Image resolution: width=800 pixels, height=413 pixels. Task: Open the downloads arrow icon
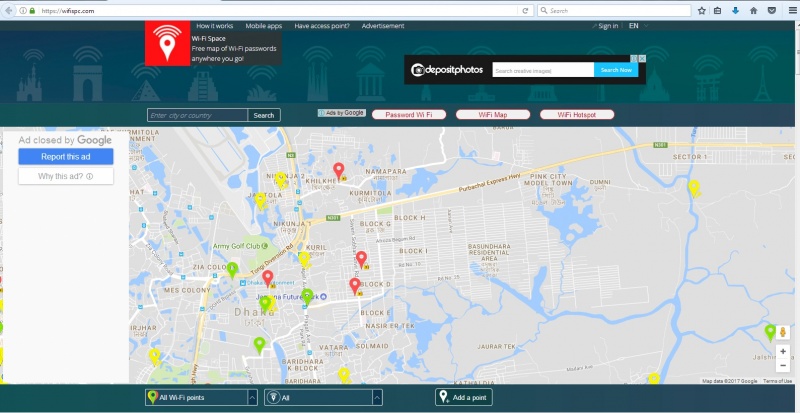[735, 11]
